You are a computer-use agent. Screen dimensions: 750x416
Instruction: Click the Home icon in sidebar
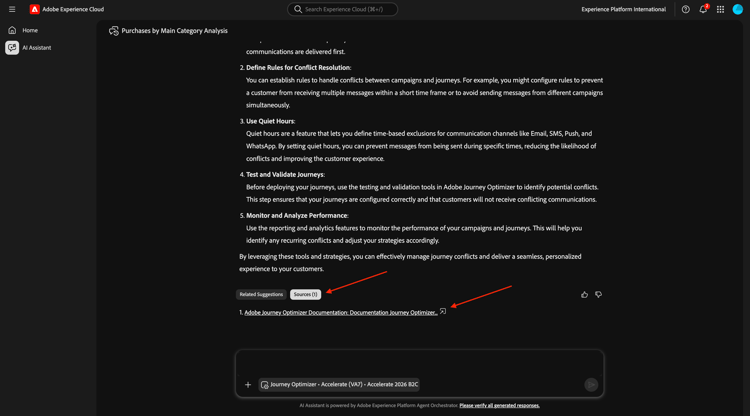click(x=12, y=30)
